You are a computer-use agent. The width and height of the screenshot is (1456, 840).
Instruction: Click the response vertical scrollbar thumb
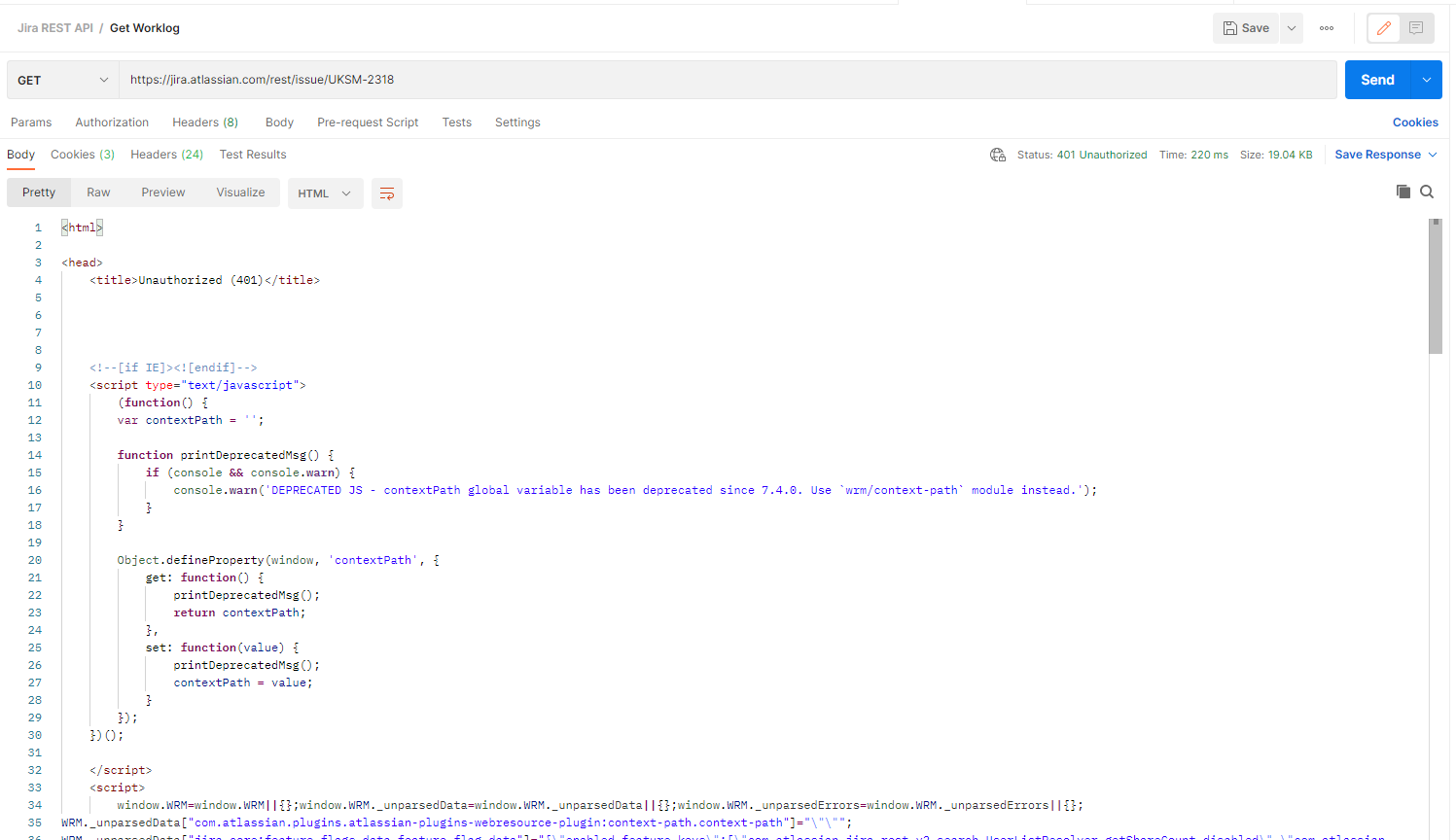(x=1436, y=287)
